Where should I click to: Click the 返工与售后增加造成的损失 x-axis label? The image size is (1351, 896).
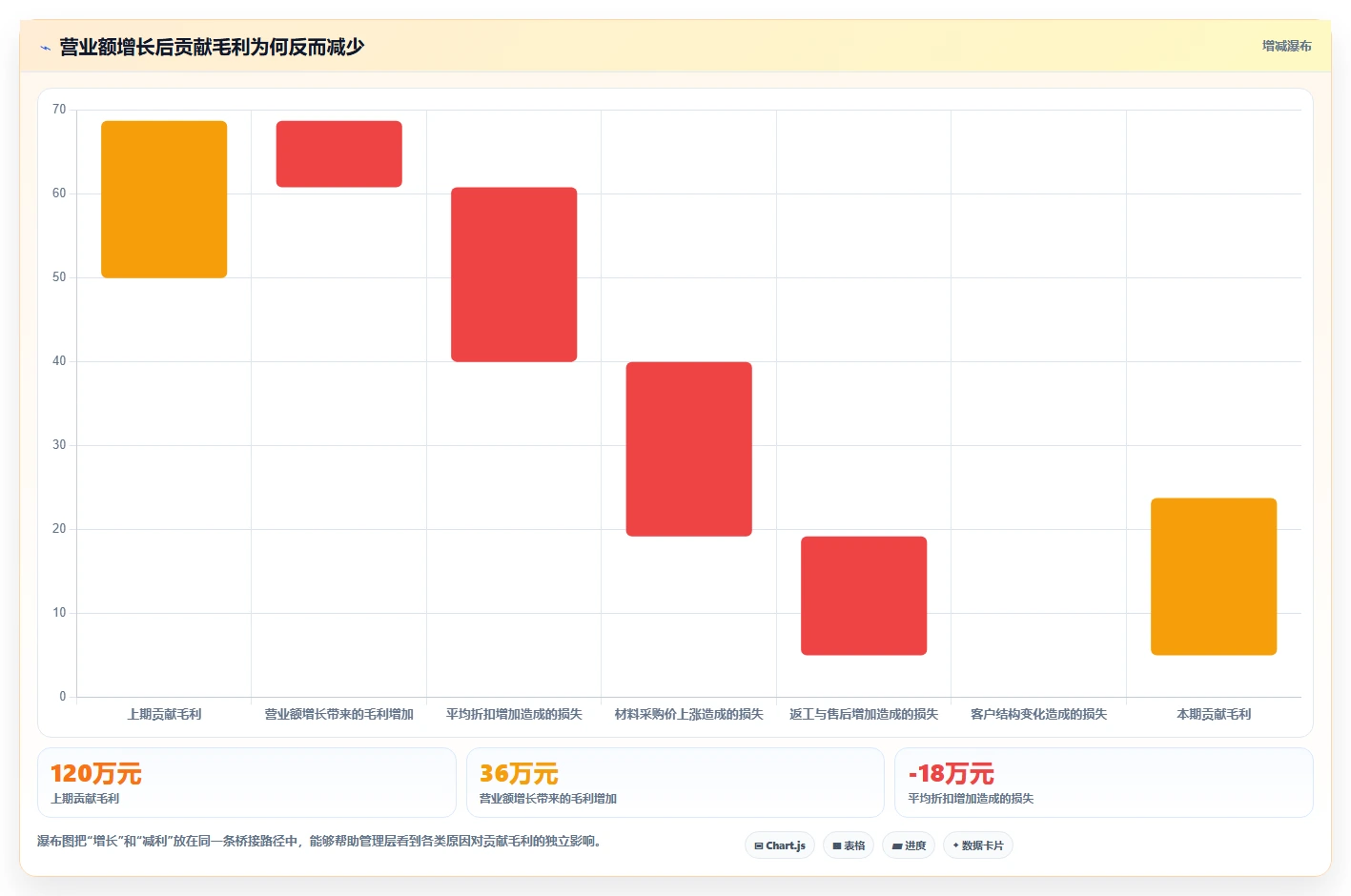coord(864,714)
